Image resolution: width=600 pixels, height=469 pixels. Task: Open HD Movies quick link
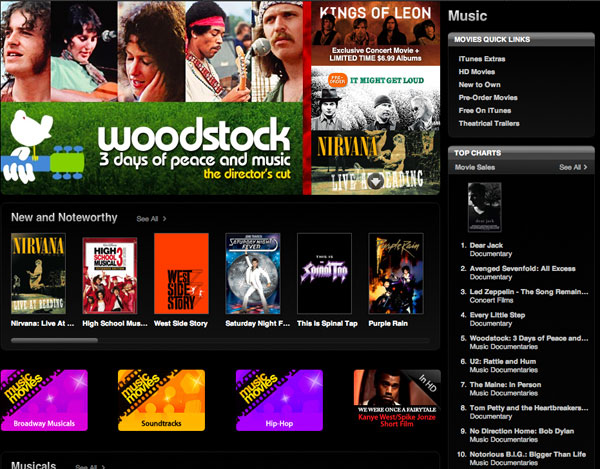(477, 72)
